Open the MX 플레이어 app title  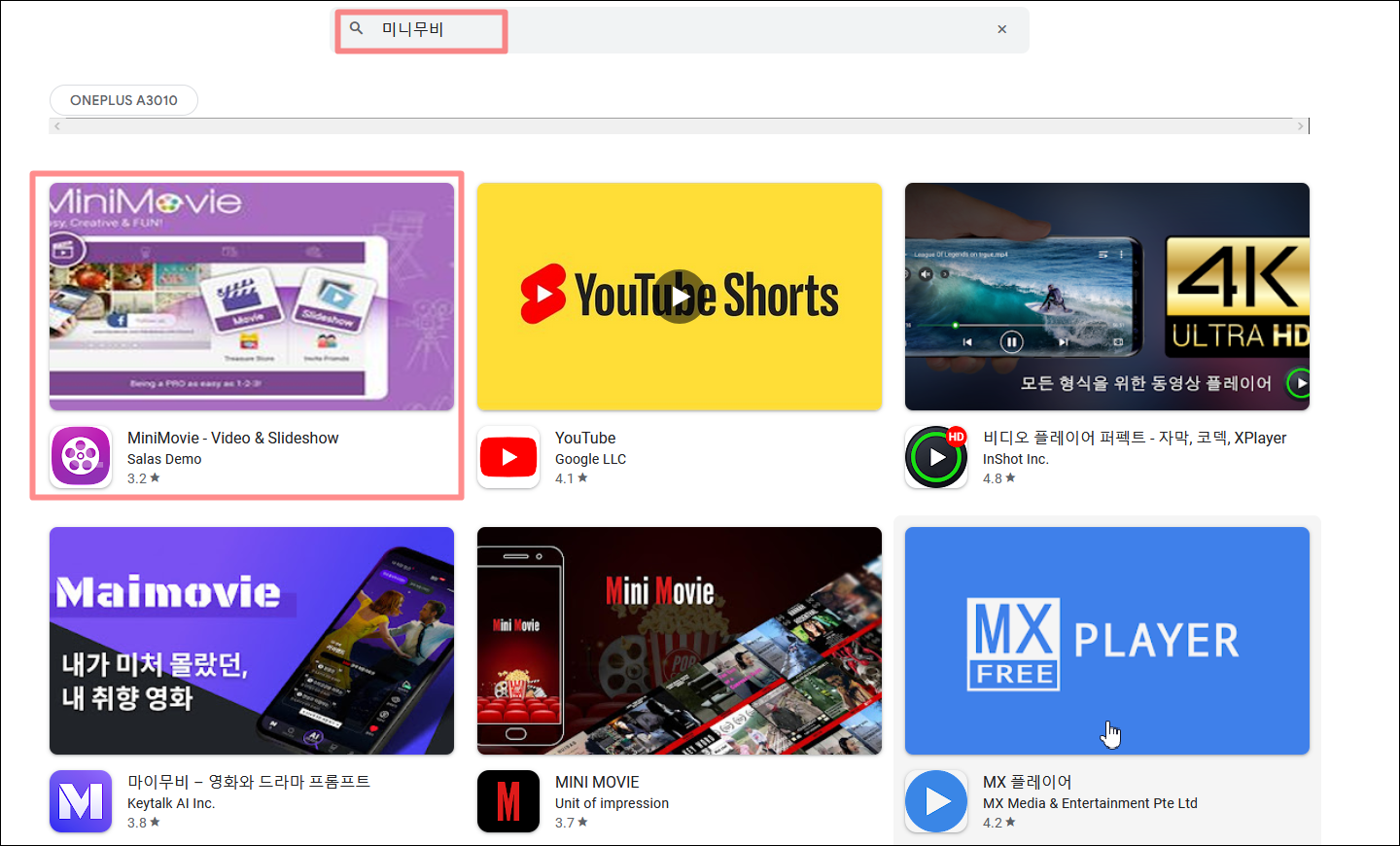[1028, 782]
